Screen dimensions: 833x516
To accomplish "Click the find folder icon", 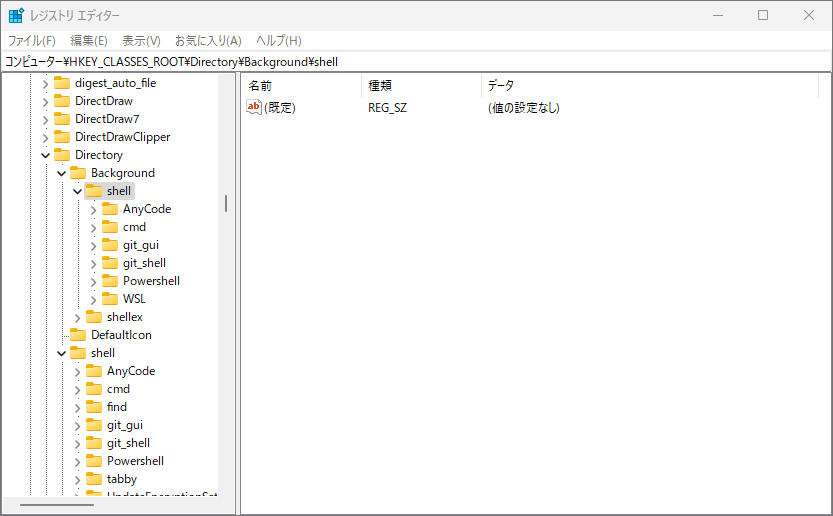I will pyautogui.click(x=94, y=407).
